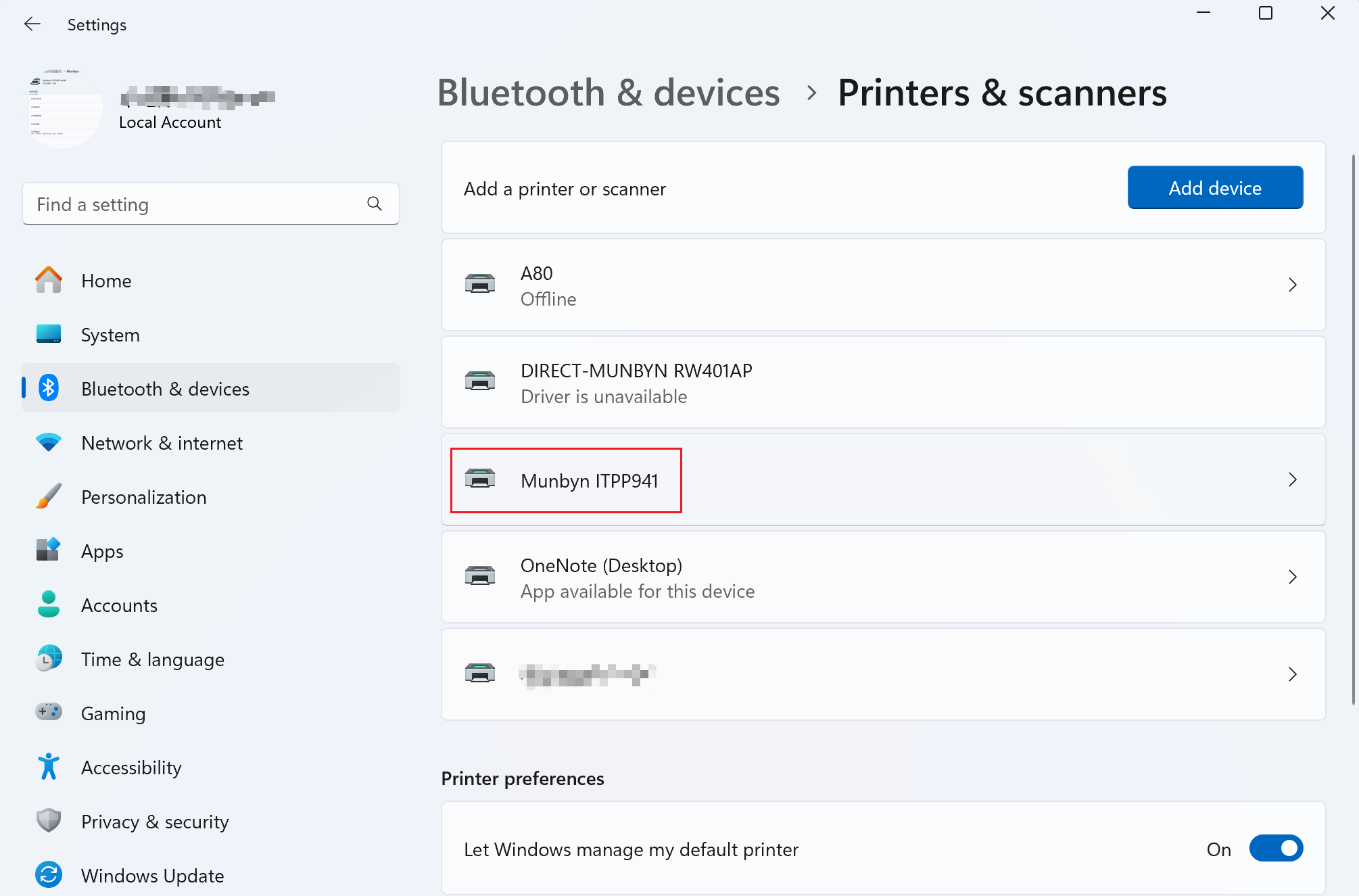The image size is (1359, 896).
Task: Go back to Bluetooth & devices breadcrumb
Action: 609,93
